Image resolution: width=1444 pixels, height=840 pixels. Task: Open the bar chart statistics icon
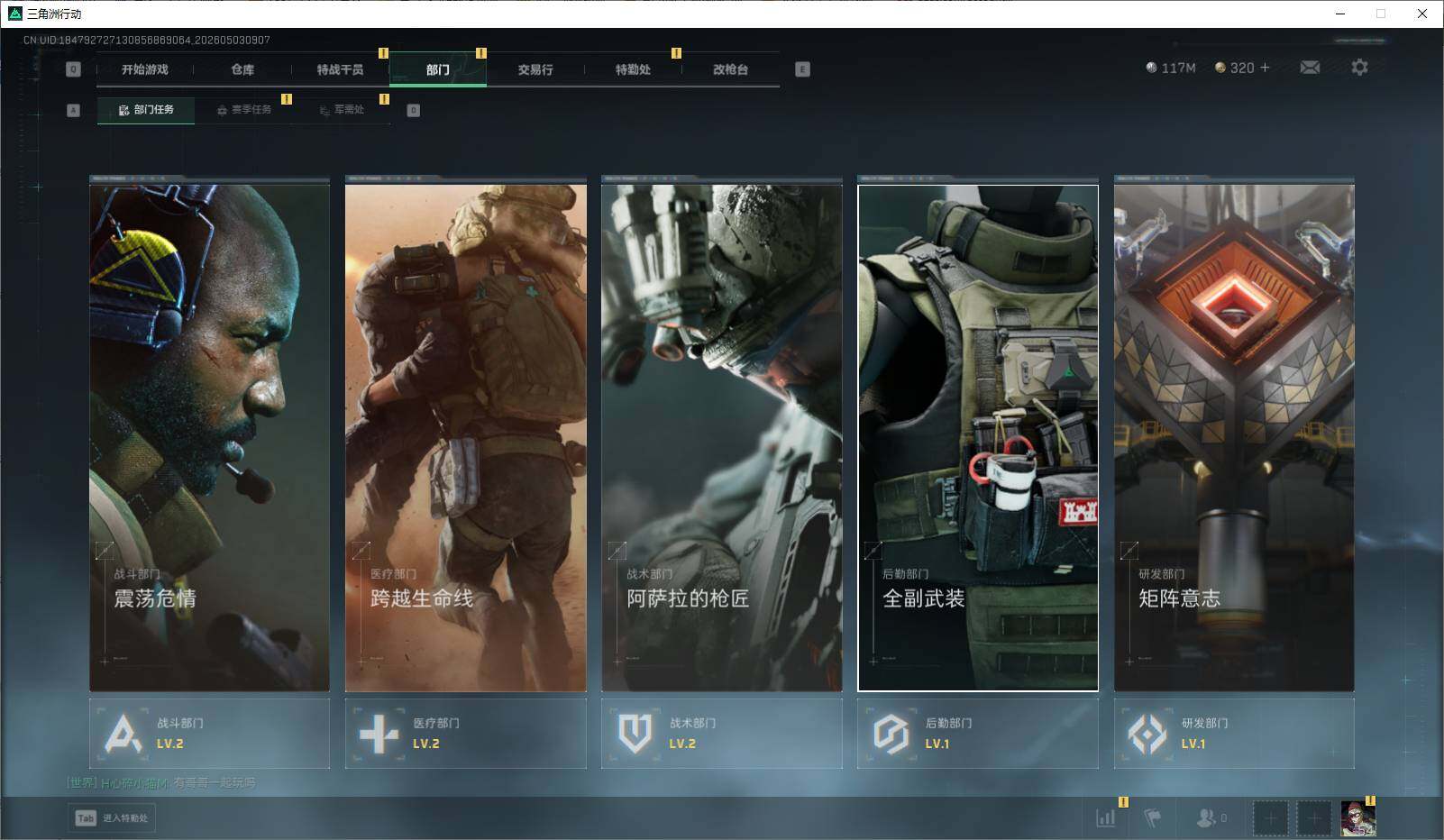coord(1106,817)
